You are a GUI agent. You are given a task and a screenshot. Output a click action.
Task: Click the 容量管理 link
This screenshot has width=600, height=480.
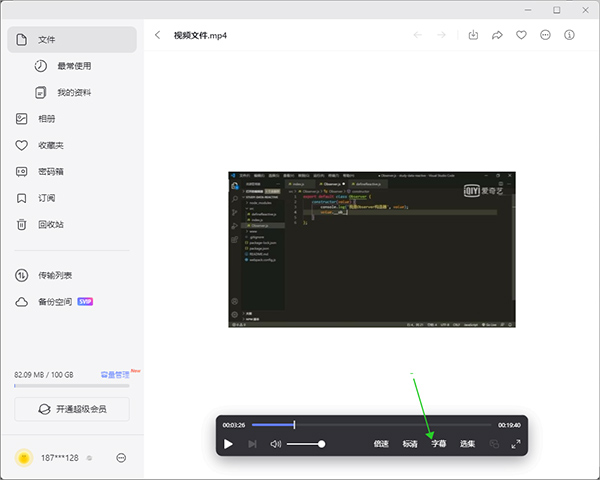click(x=115, y=375)
